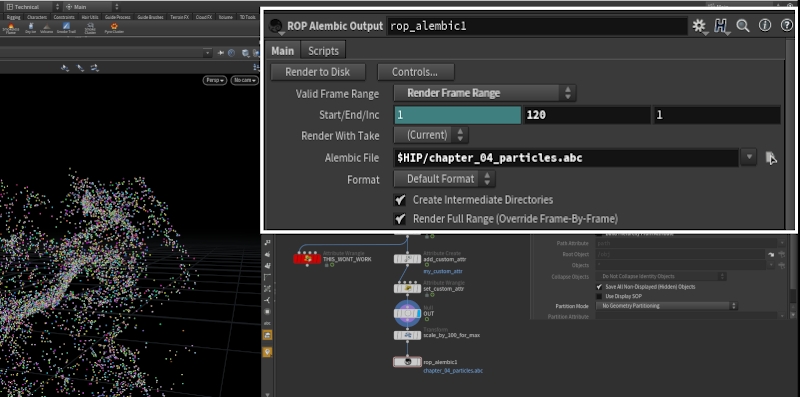Image resolution: width=800 pixels, height=397 pixels.
Task: Click the rop_alembic1 node in network
Action: point(407,362)
